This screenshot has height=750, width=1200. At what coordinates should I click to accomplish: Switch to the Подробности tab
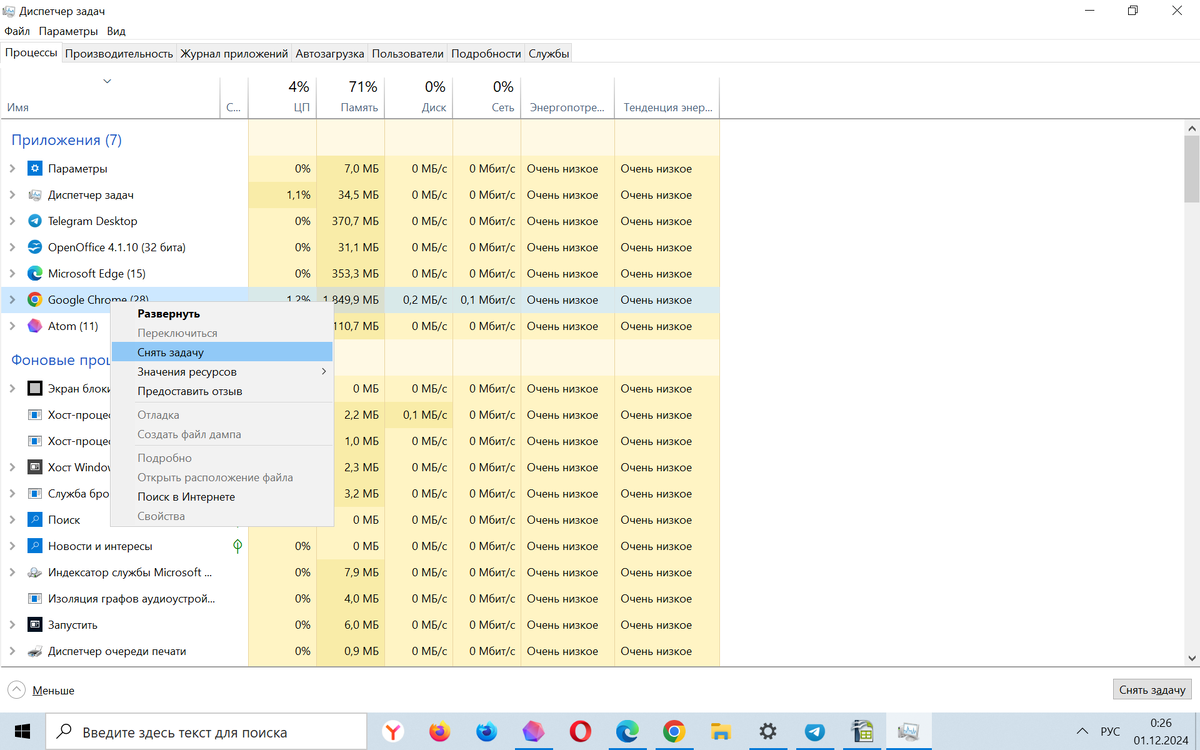[486, 54]
